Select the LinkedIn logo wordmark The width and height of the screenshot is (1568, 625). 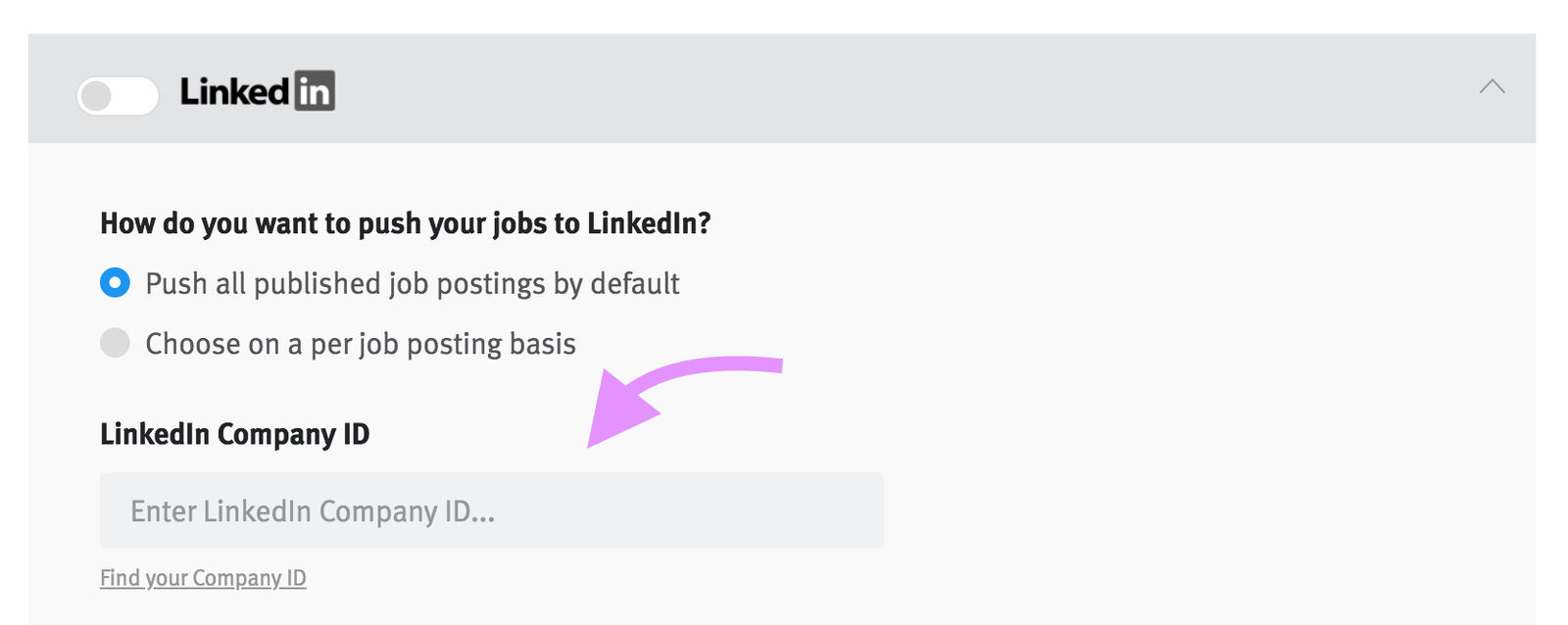click(x=235, y=90)
